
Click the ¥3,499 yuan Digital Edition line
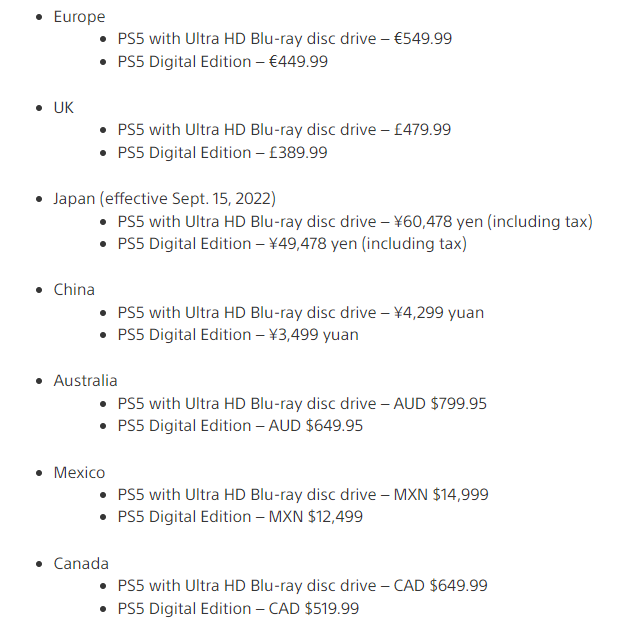pyautogui.click(x=238, y=335)
